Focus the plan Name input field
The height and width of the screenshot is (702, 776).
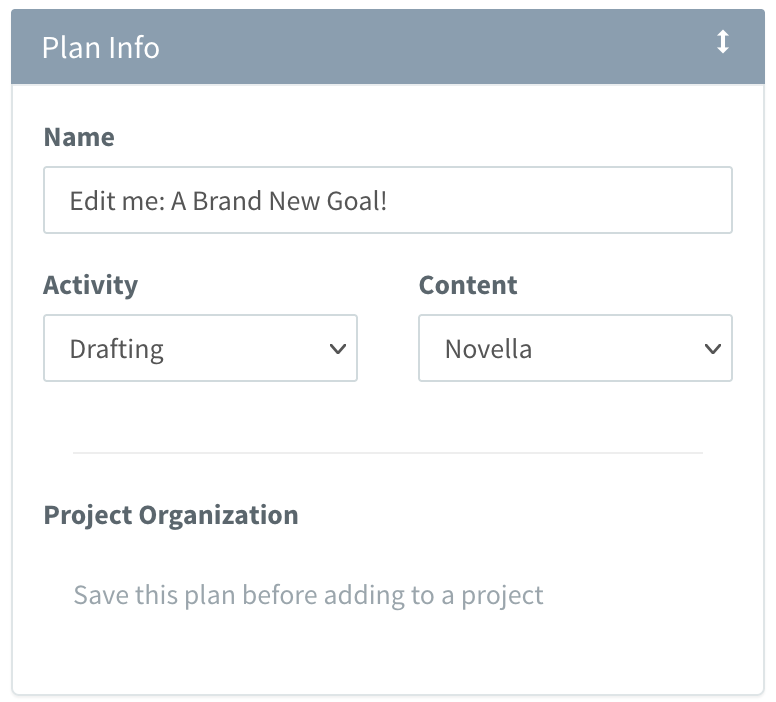[x=388, y=200]
